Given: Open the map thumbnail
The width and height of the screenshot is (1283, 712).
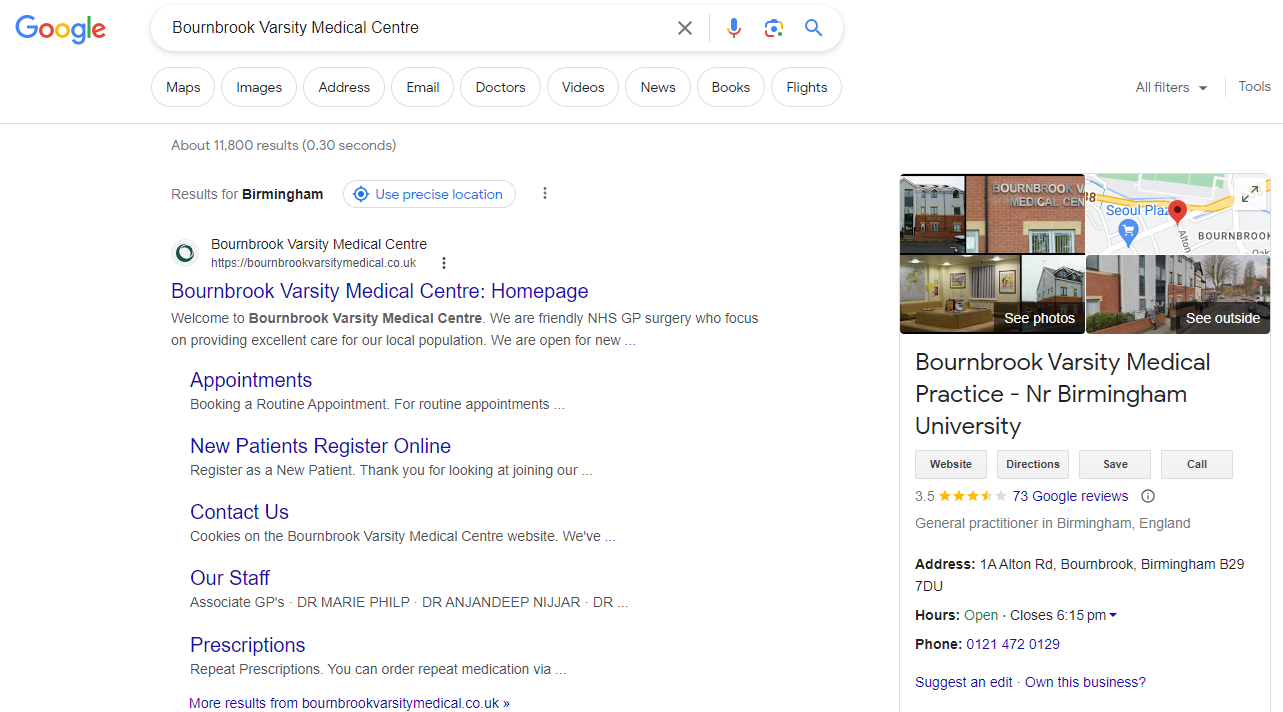Looking at the screenshot, I should click(1178, 214).
